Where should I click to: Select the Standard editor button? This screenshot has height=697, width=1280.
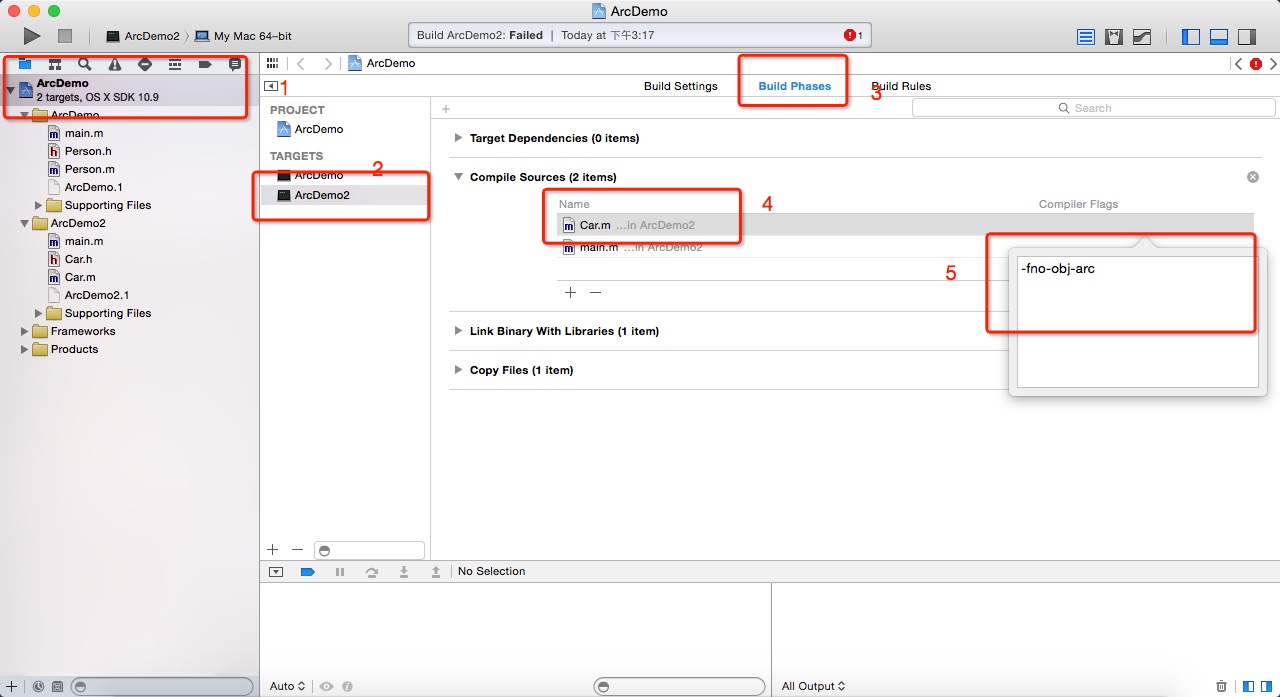[1086, 37]
